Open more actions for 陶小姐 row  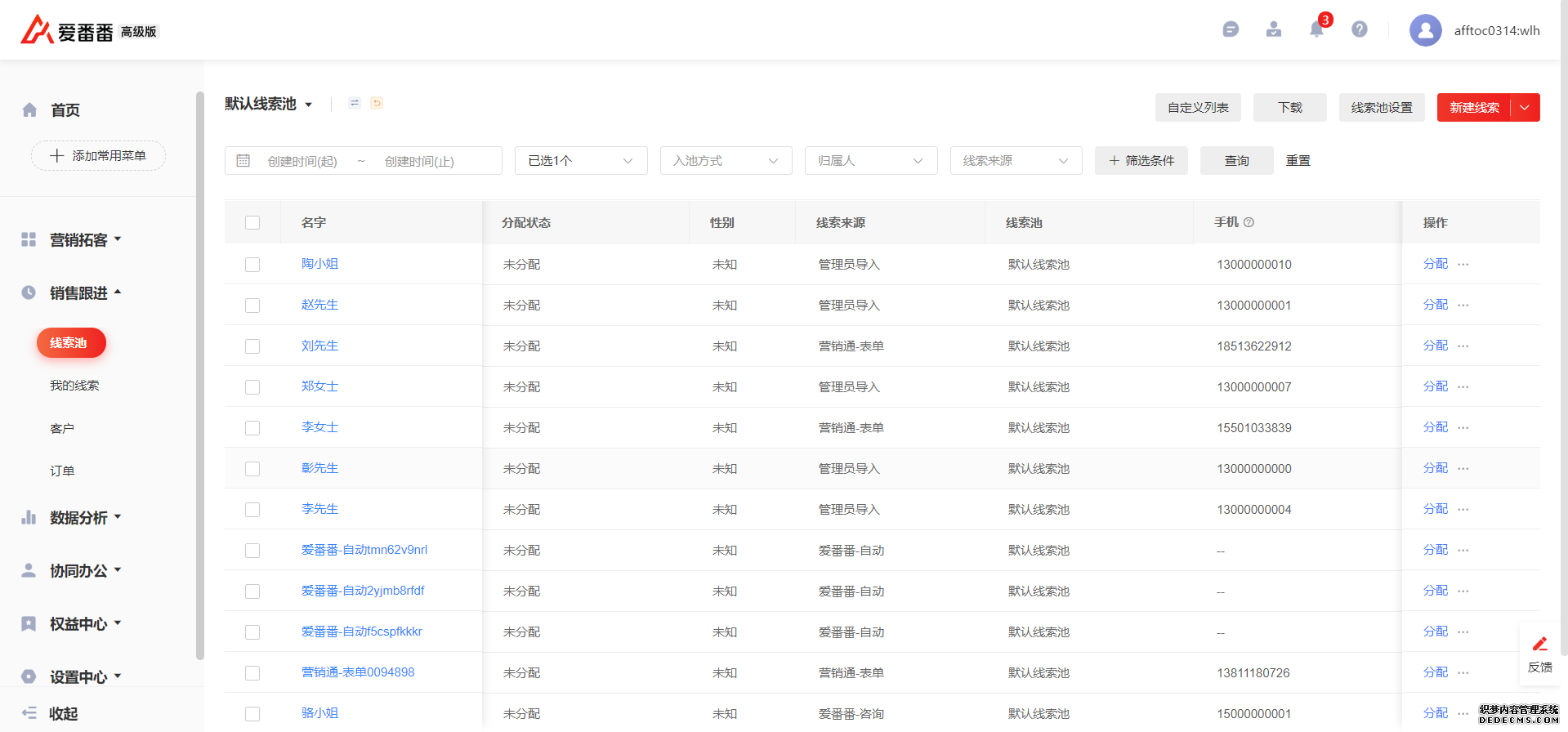pyautogui.click(x=1463, y=264)
